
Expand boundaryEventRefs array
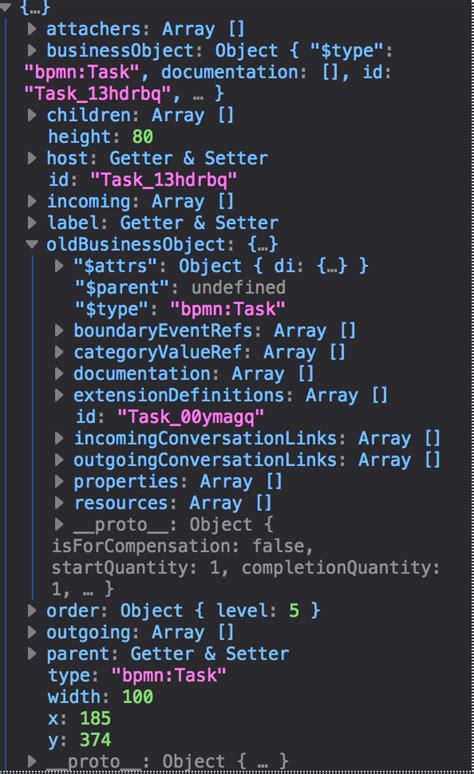point(59,330)
